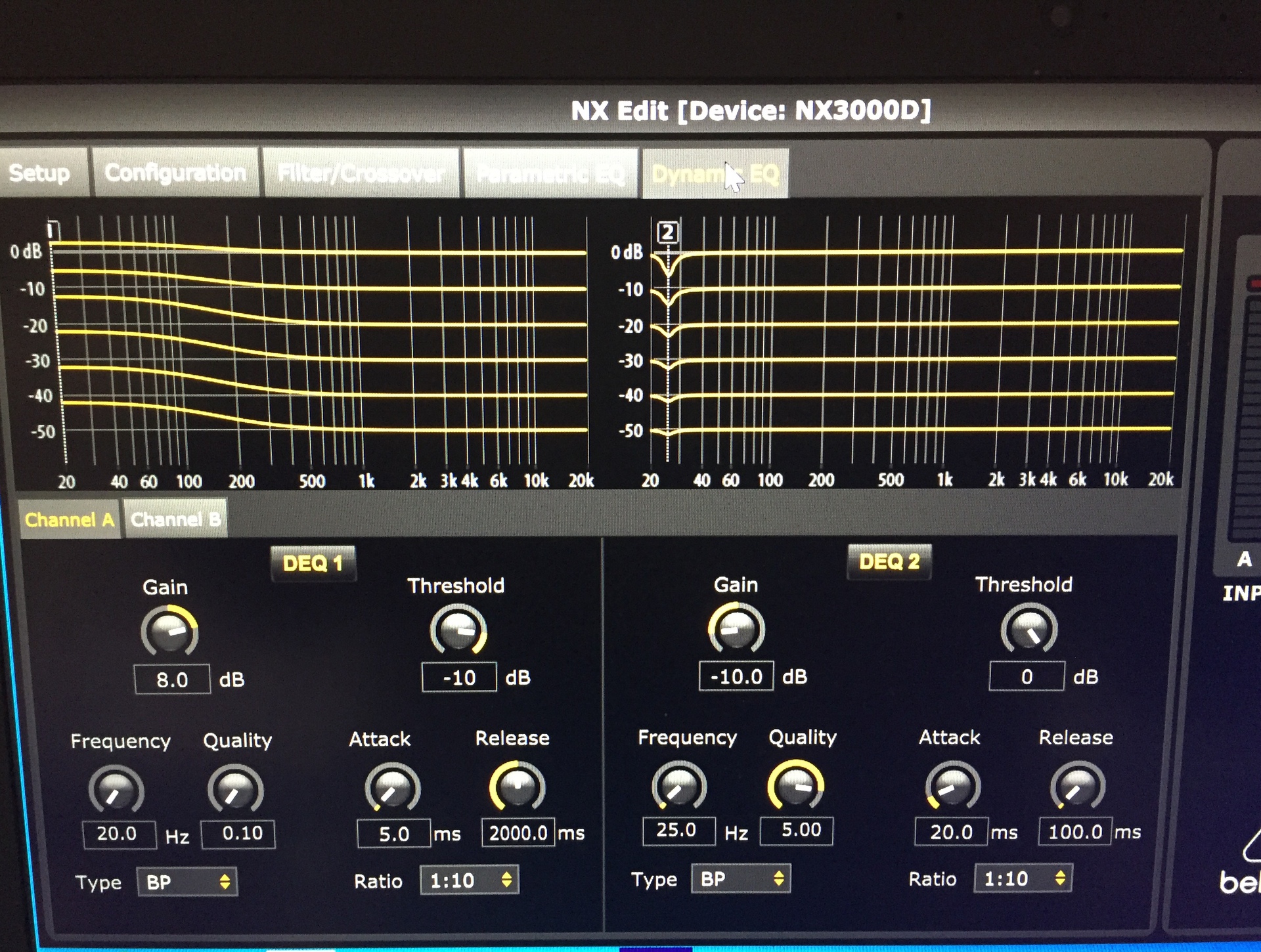1261x952 pixels.
Task: Select the Dynamic EQ tab
Action: (x=715, y=175)
